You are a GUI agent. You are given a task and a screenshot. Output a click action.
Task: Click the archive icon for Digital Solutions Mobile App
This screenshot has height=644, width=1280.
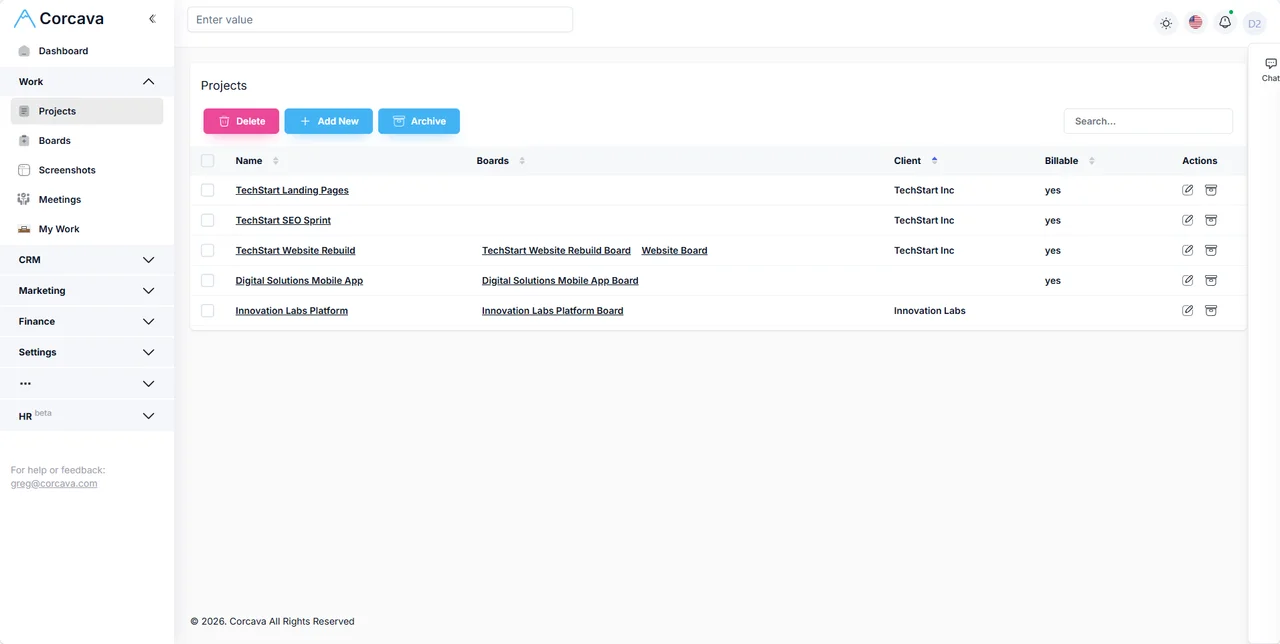[1211, 280]
